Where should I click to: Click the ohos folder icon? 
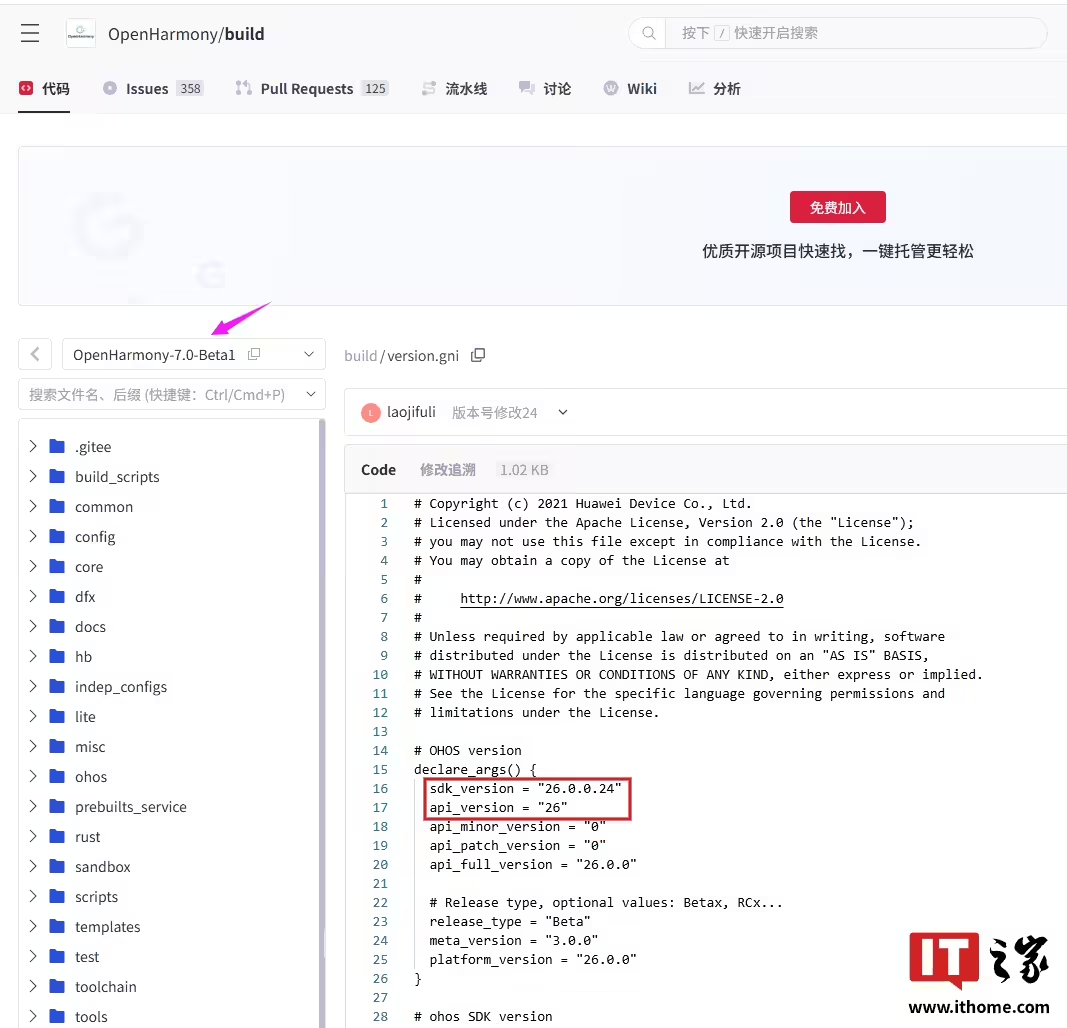click(x=57, y=776)
